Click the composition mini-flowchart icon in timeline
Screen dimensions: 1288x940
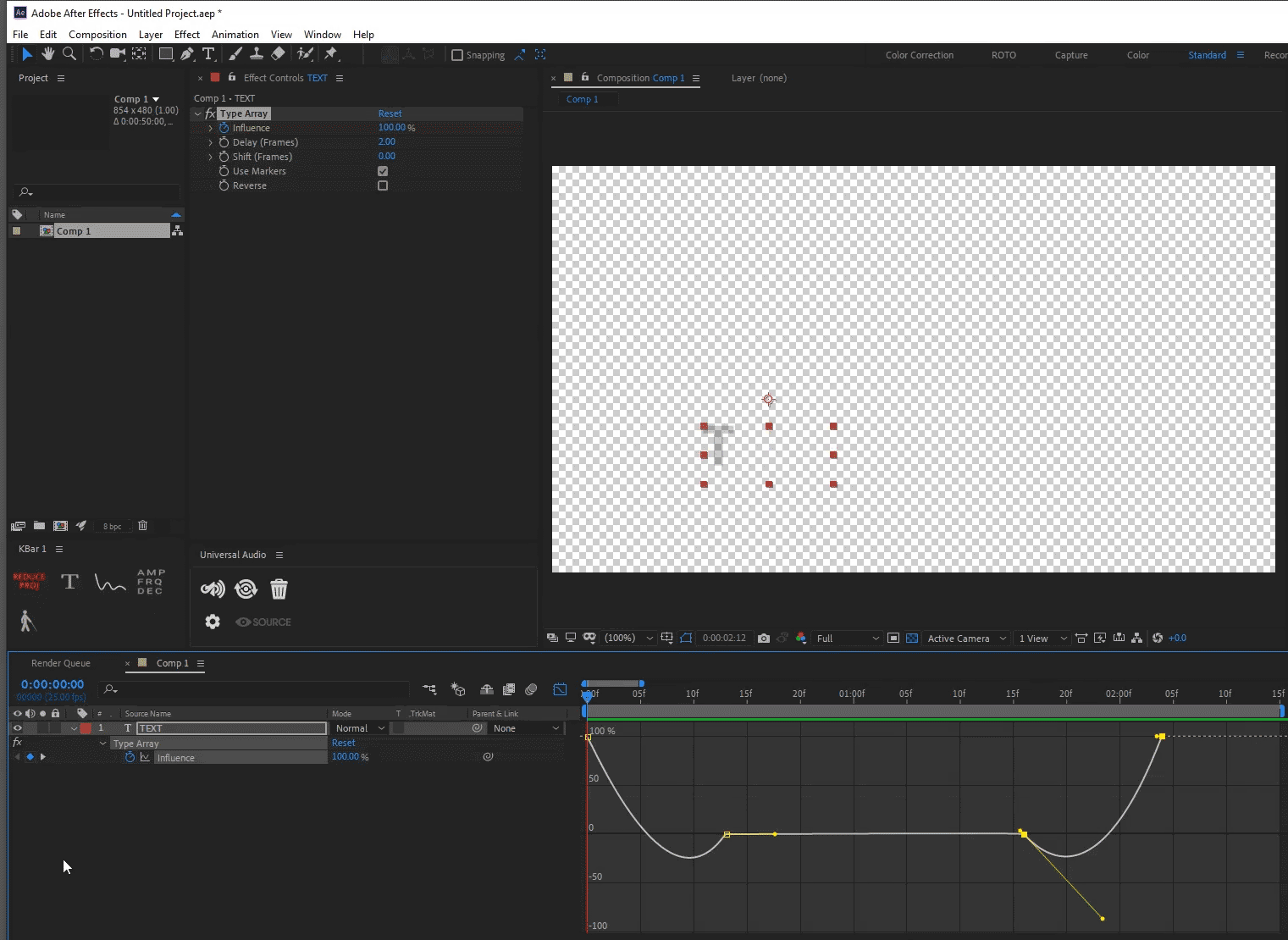pyautogui.click(x=429, y=689)
